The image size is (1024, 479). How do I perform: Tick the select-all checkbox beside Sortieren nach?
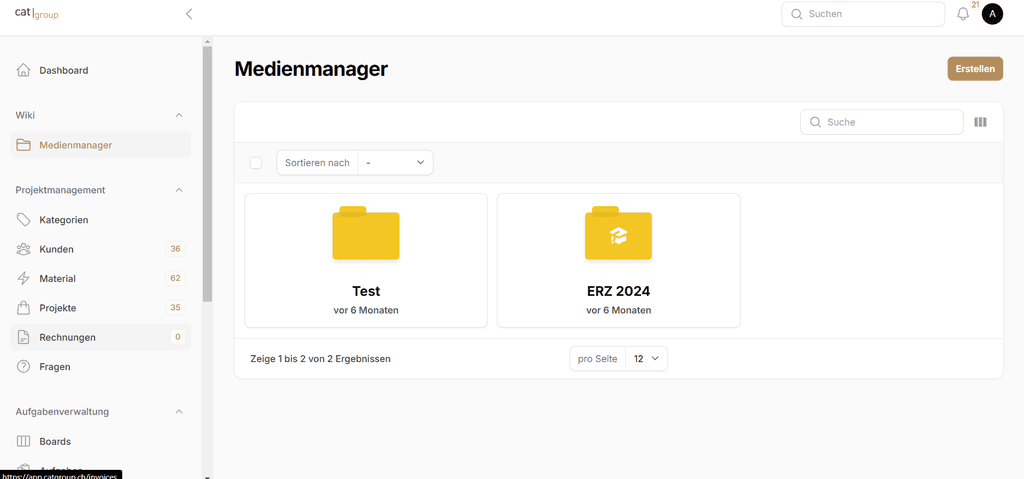click(x=256, y=163)
